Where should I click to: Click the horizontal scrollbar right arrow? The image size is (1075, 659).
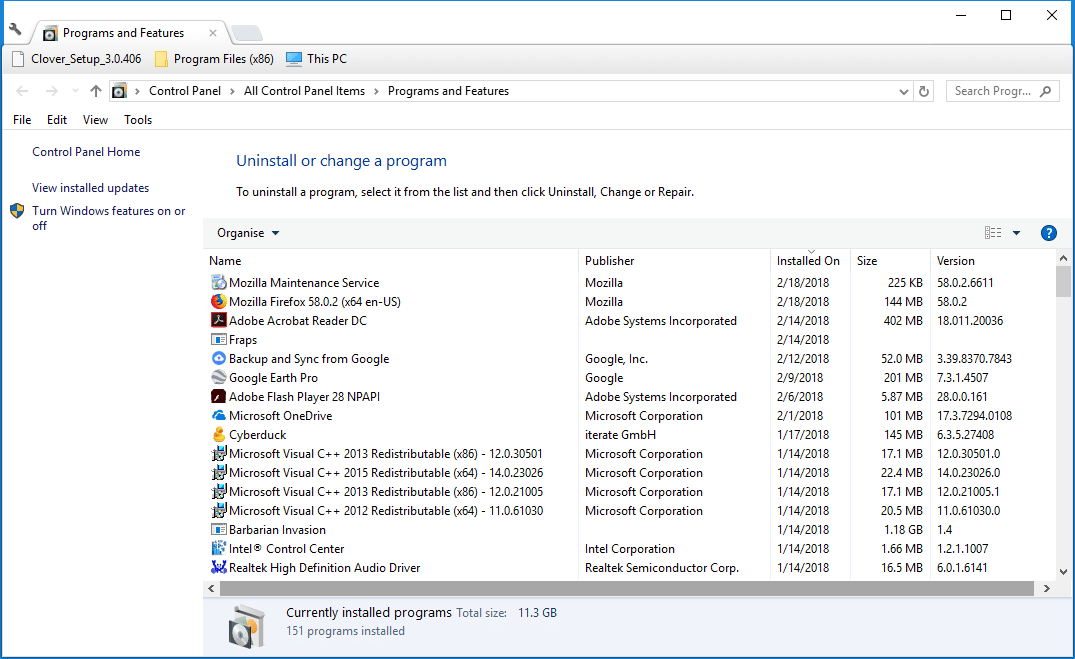(x=1046, y=588)
